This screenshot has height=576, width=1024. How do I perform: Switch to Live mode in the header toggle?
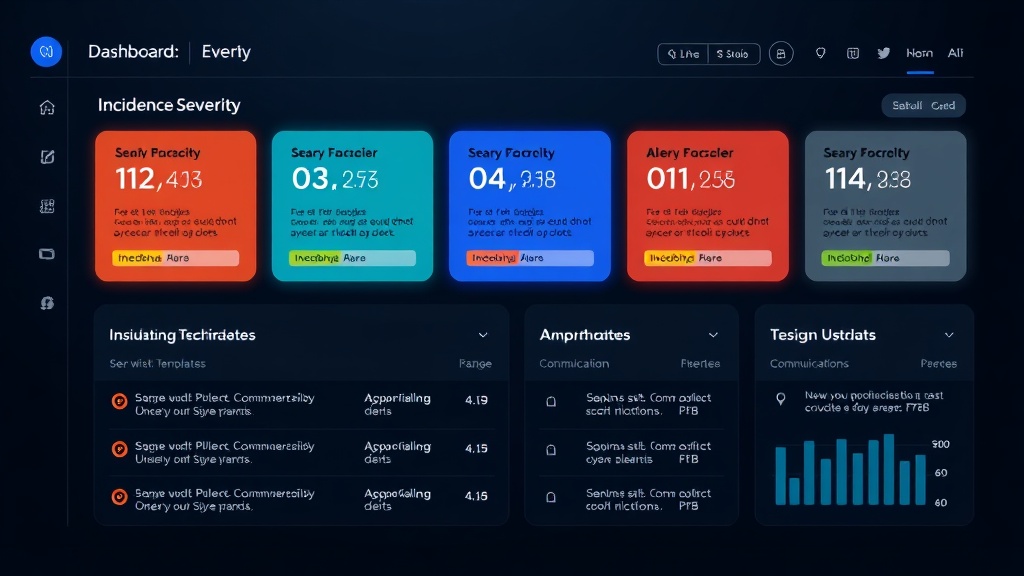[683, 53]
